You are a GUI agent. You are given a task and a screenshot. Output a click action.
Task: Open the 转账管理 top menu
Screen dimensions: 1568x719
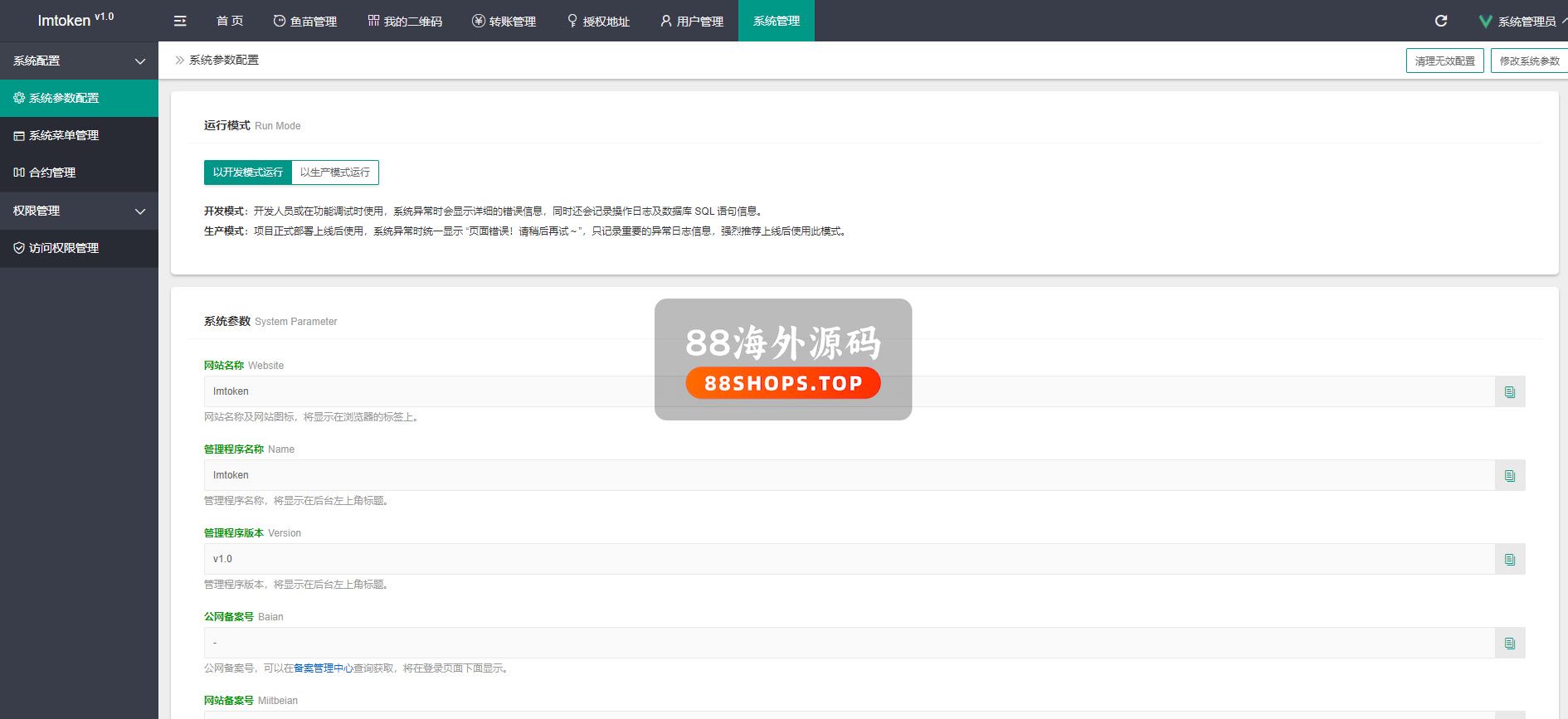(x=504, y=21)
